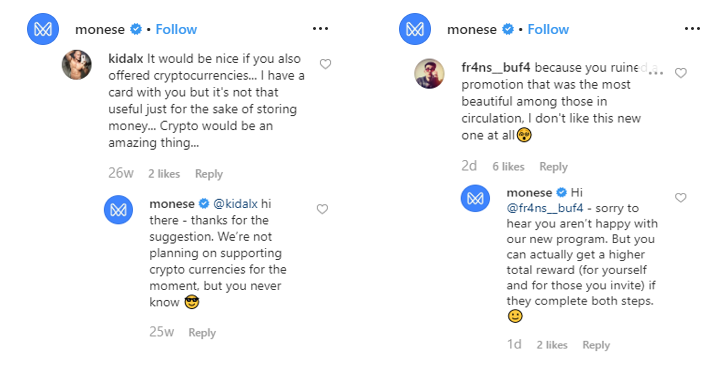Like monese's reply to fr4ns__buf4

[680, 197]
